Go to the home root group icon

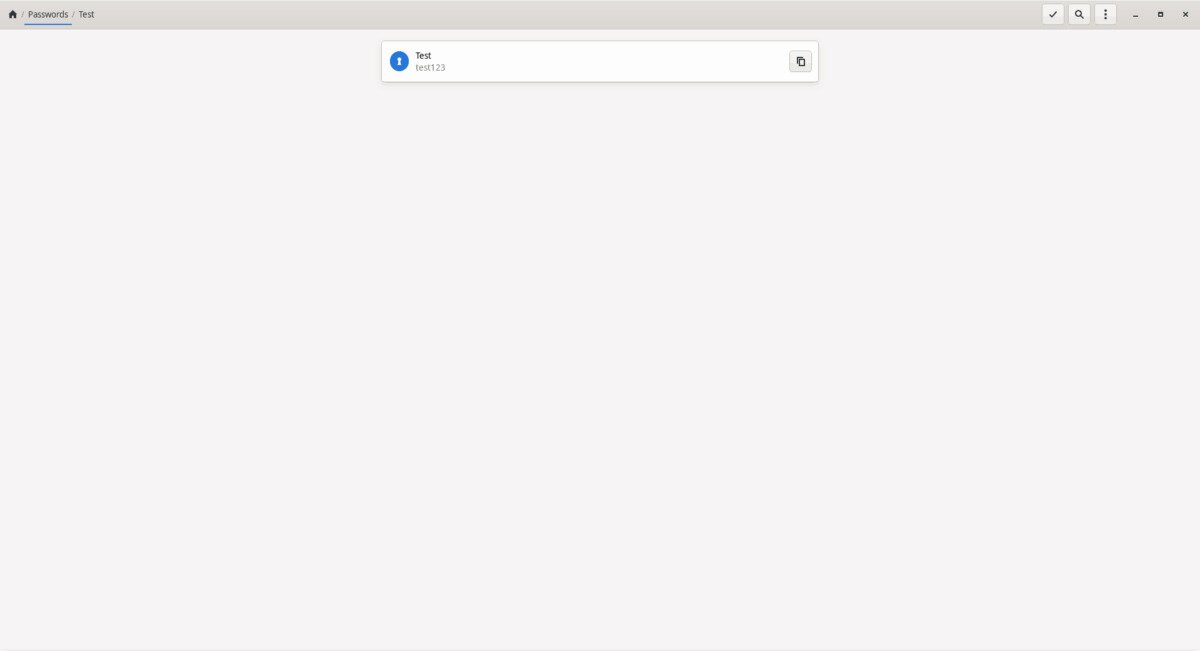coord(12,14)
